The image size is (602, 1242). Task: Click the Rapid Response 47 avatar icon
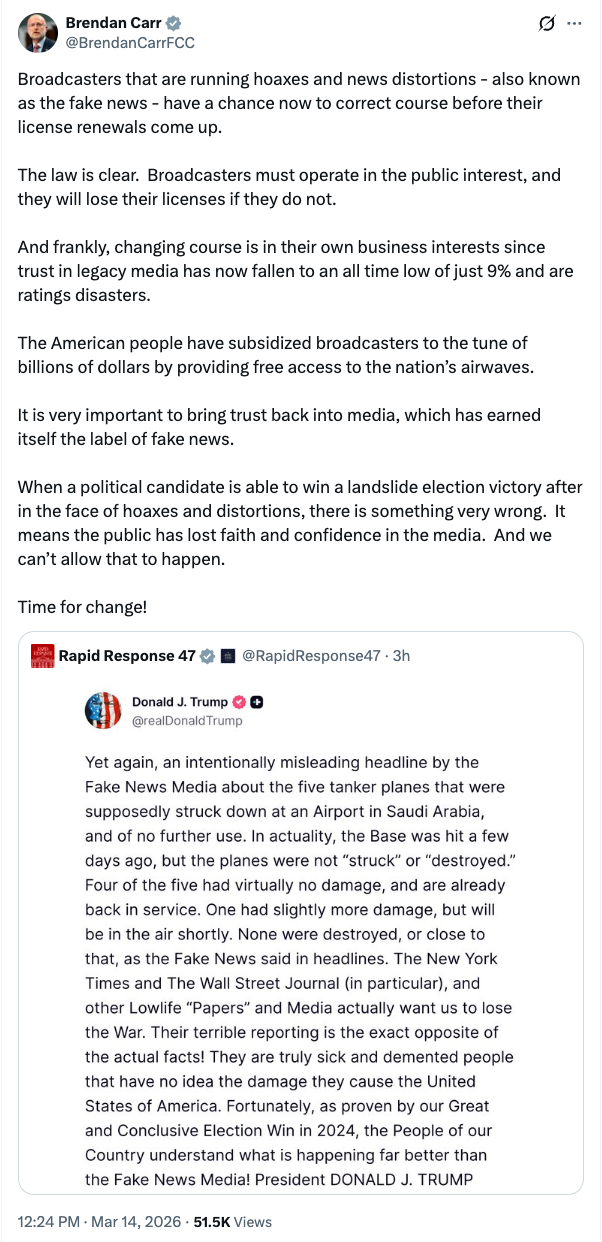point(43,656)
